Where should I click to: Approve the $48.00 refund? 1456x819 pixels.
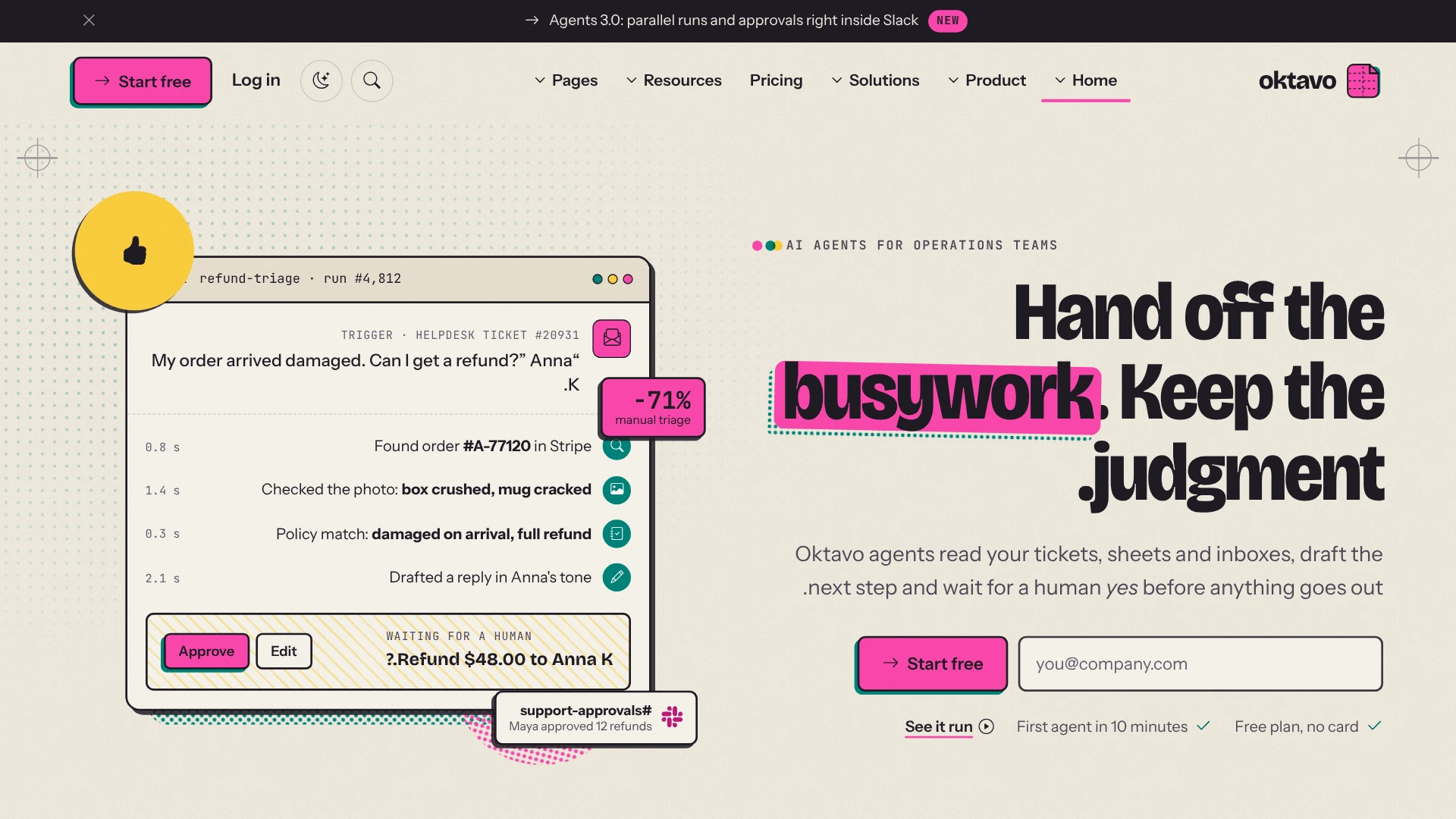tap(206, 651)
